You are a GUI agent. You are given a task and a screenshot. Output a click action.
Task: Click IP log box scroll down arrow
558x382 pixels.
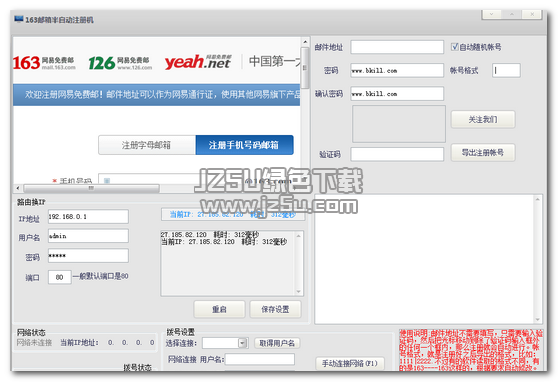coord(298,291)
